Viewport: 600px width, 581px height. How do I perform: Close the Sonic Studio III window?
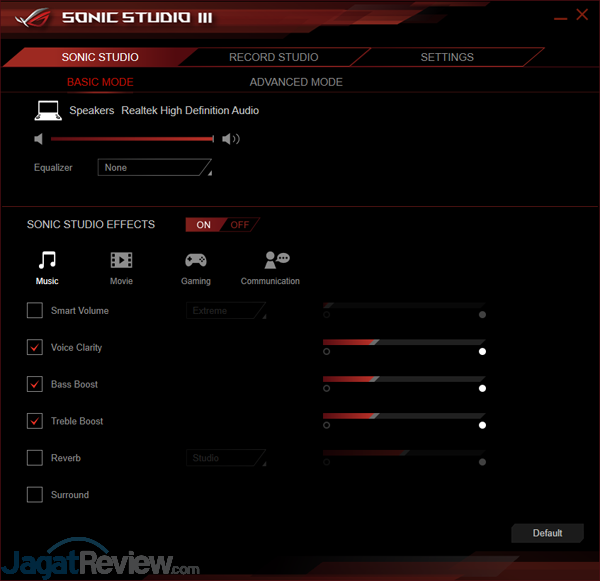[582, 15]
